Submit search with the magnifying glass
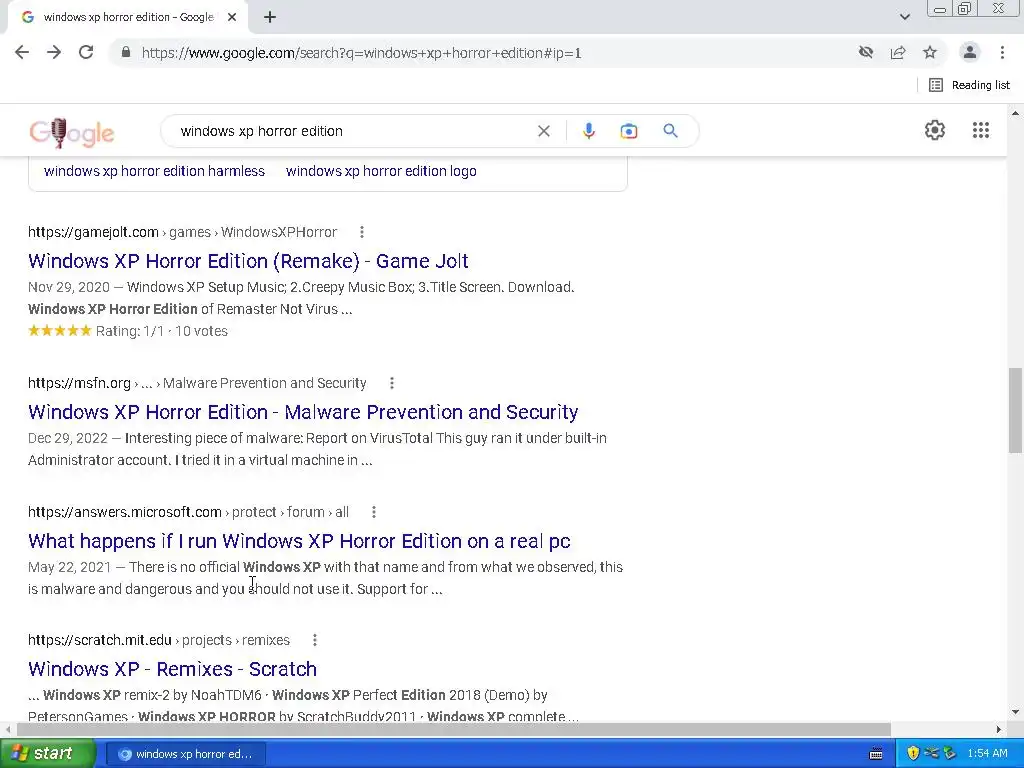This screenshot has width=1024, height=768. tap(671, 131)
